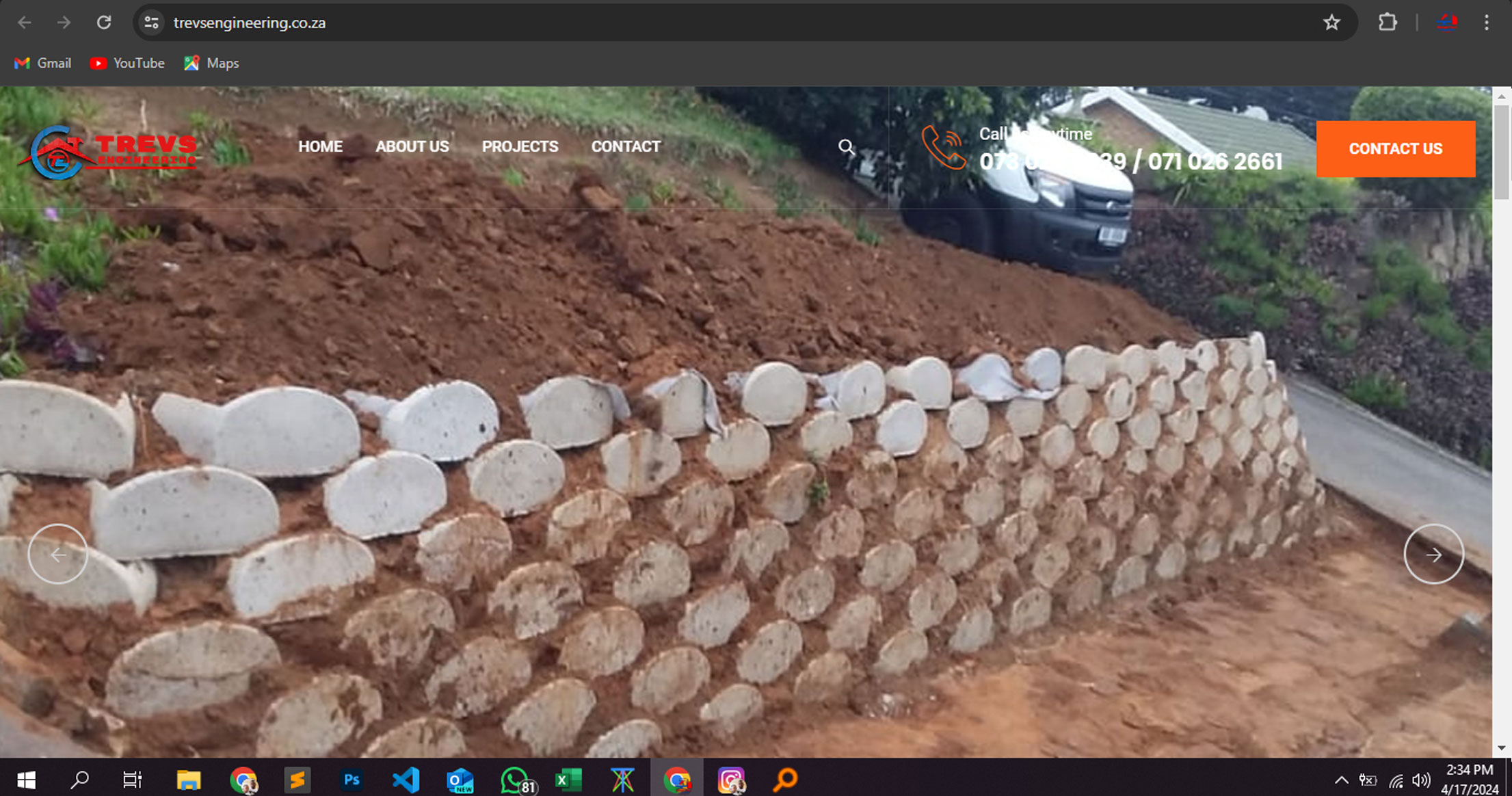
Task: Go to previous slide using left arrow
Action: tap(58, 554)
